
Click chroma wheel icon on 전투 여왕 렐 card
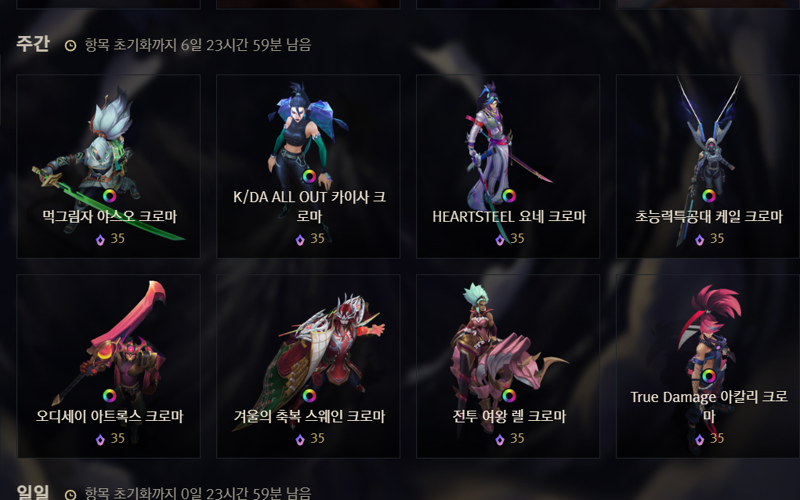pos(509,396)
